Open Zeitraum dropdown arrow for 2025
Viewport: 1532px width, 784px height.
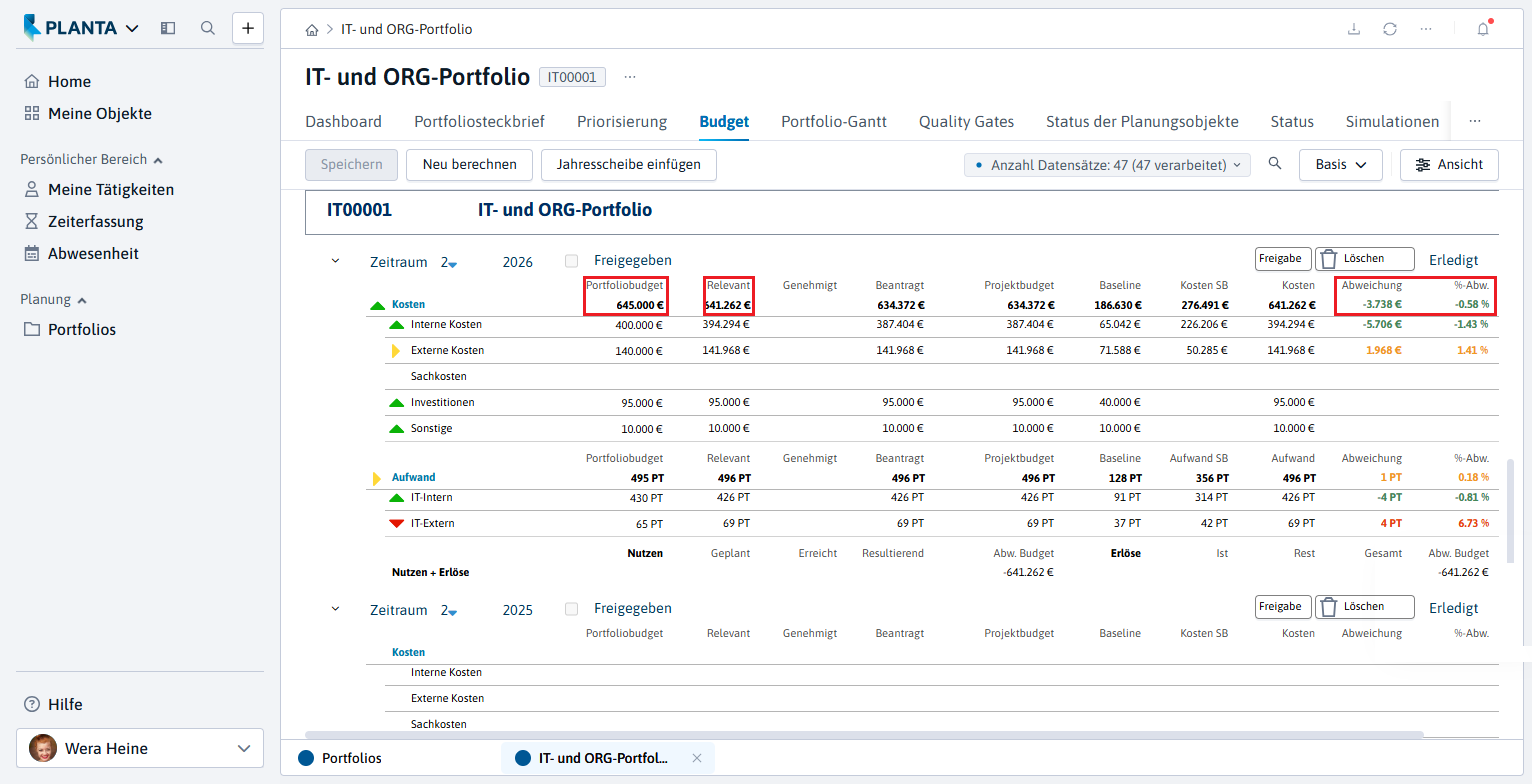pyautogui.click(x=453, y=612)
